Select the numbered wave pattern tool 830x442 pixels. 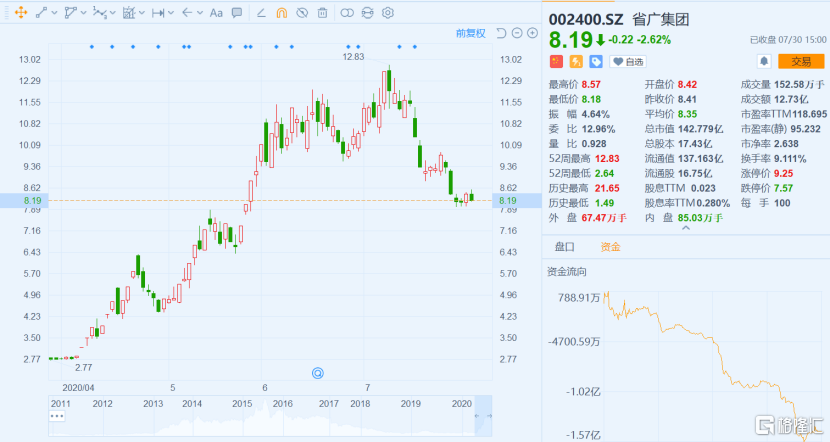click(x=99, y=13)
